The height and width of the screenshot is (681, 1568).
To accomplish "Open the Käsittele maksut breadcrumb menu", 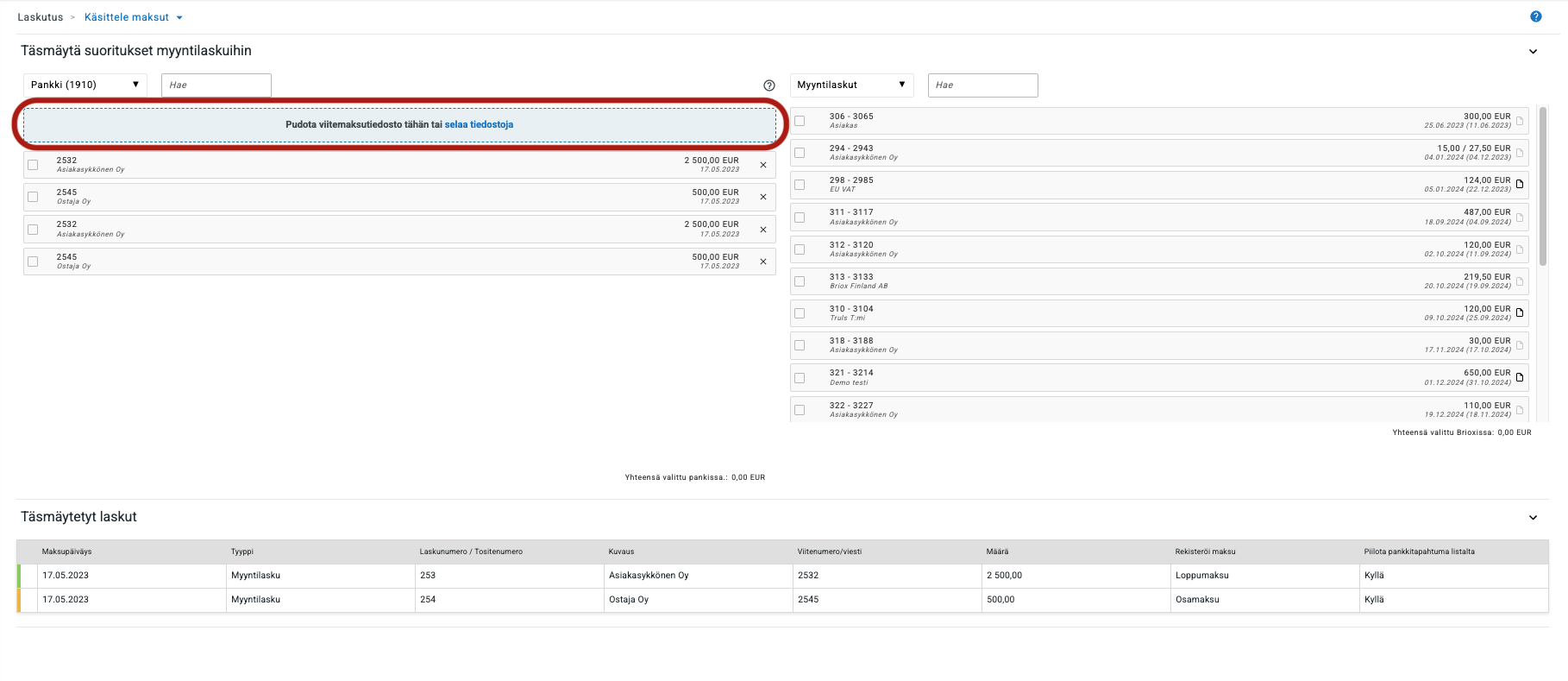I will pyautogui.click(x=133, y=17).
